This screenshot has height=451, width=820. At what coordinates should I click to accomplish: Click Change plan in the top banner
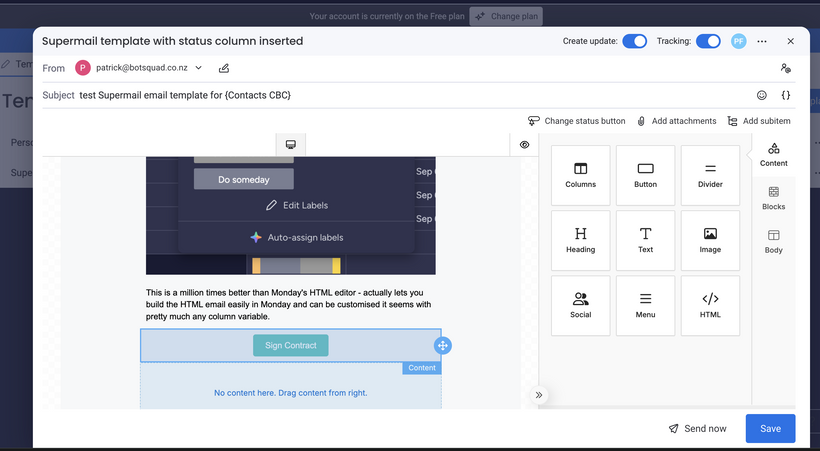[x=506, y=16]
